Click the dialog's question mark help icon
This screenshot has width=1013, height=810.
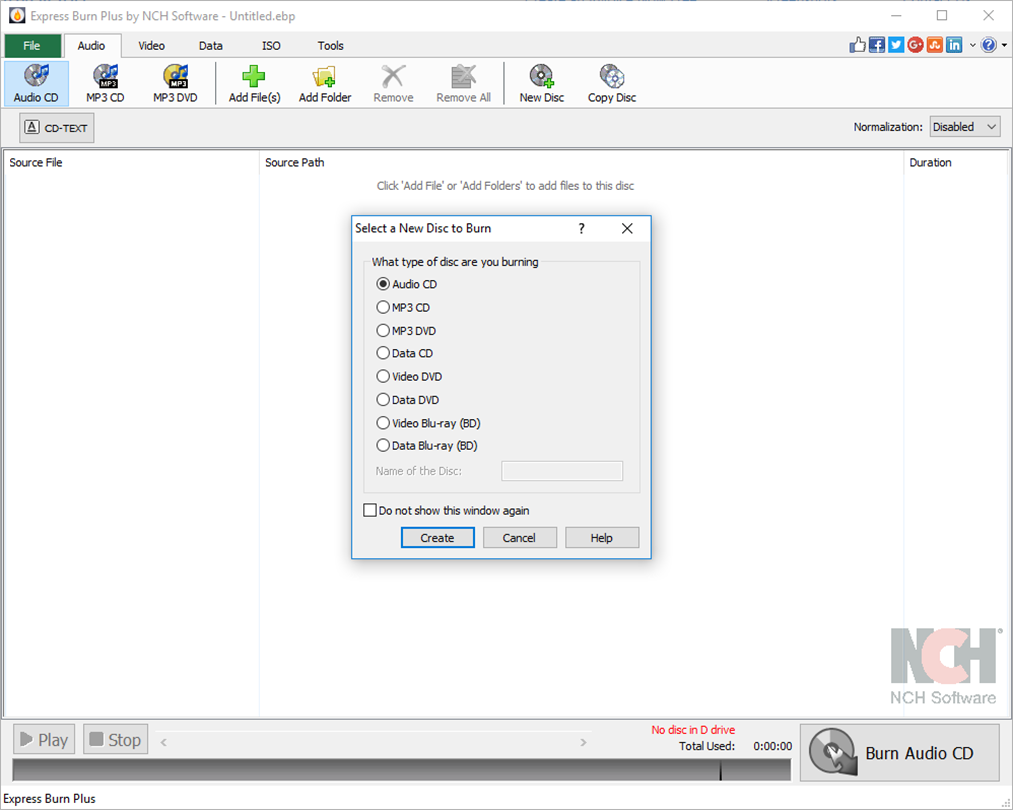tap(581, 228)
